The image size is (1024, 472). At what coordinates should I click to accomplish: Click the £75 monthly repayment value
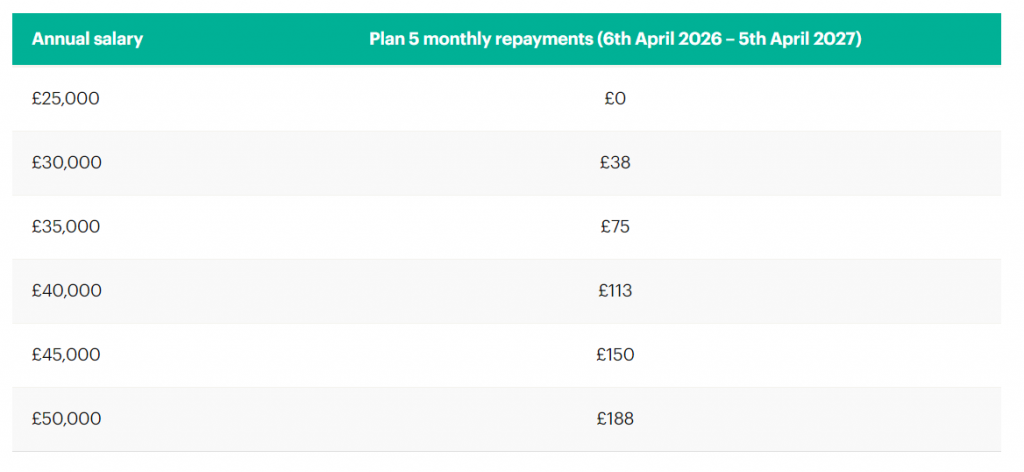point(615,226)
